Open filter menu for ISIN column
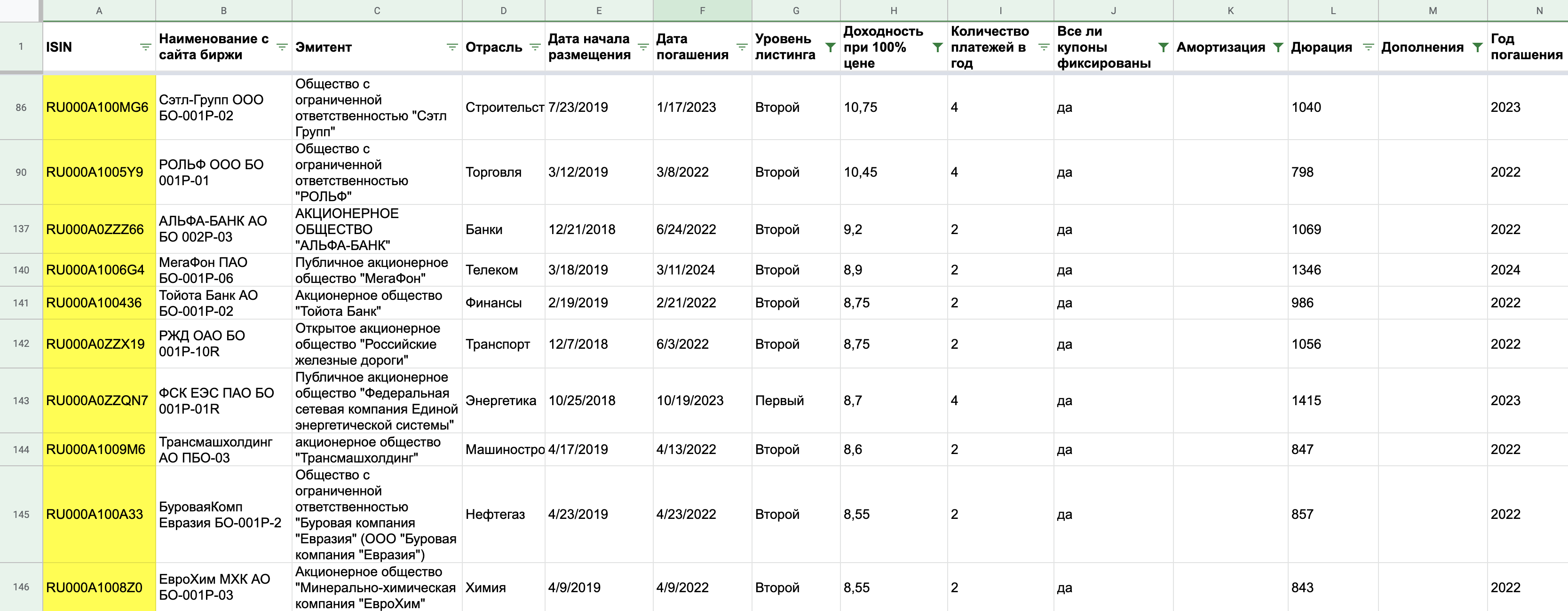 (x=145, y=47)
